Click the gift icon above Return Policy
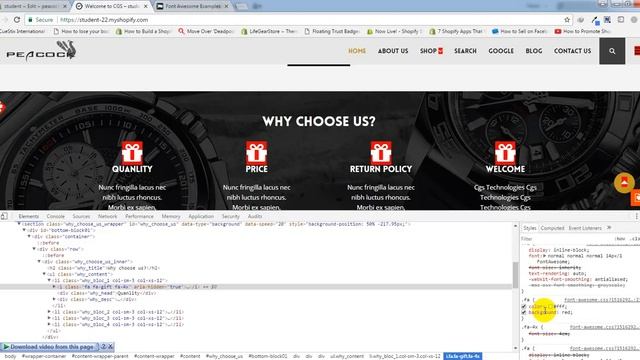Screen dimensions: 640x360 click(381, 153)
